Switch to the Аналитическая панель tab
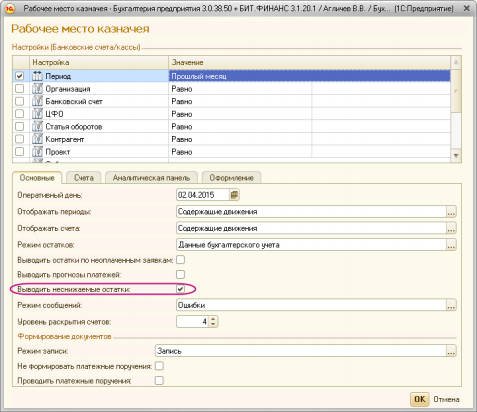The width and height of the screenshot is (477, 412). pos(151,178)
